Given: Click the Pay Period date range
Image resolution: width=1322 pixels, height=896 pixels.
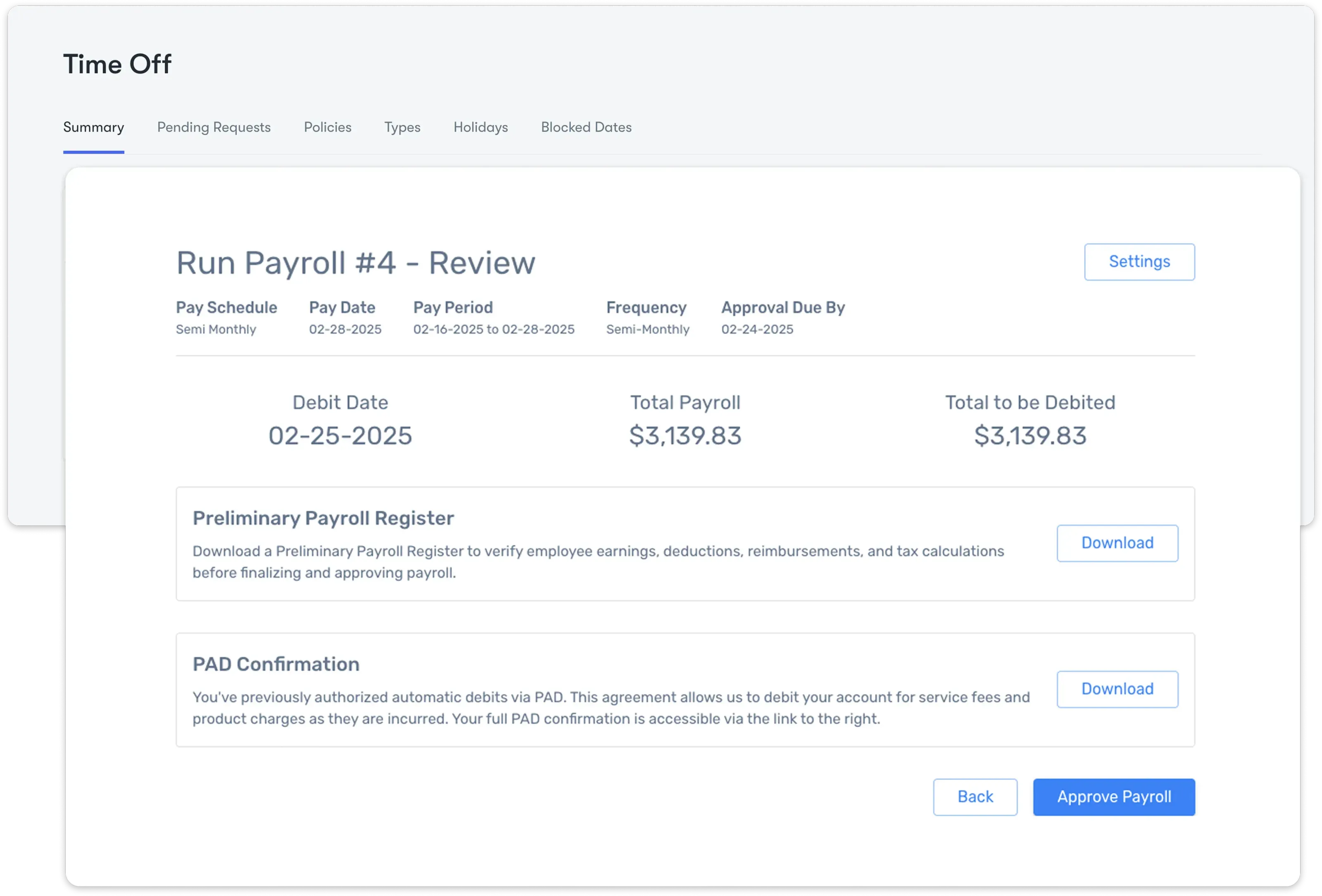Looking at the screenshot, I should point(494,329).
